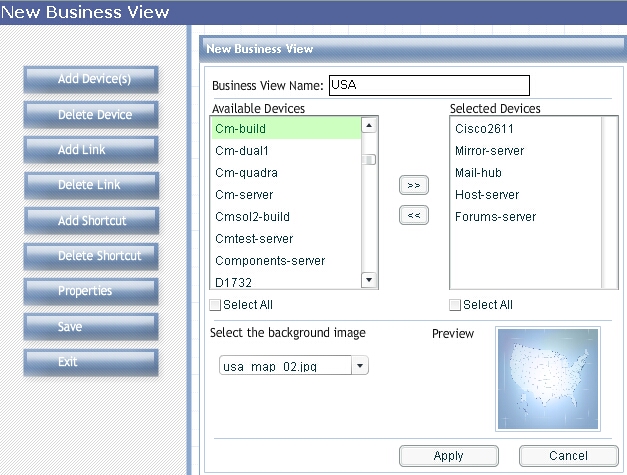The height and width of the screenshot is (475, 627).
Task: Open Properties from the sidebar
Action: click(x=91, y=291)
